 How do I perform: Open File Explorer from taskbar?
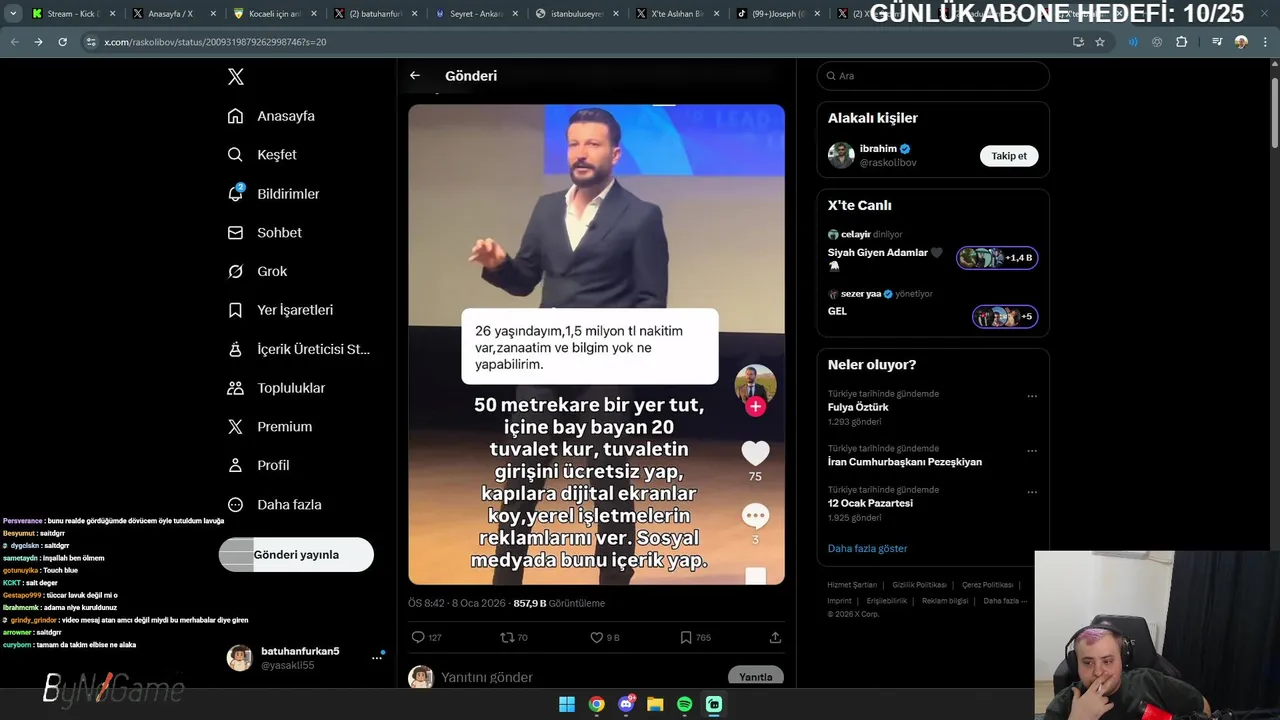(655, 704)
